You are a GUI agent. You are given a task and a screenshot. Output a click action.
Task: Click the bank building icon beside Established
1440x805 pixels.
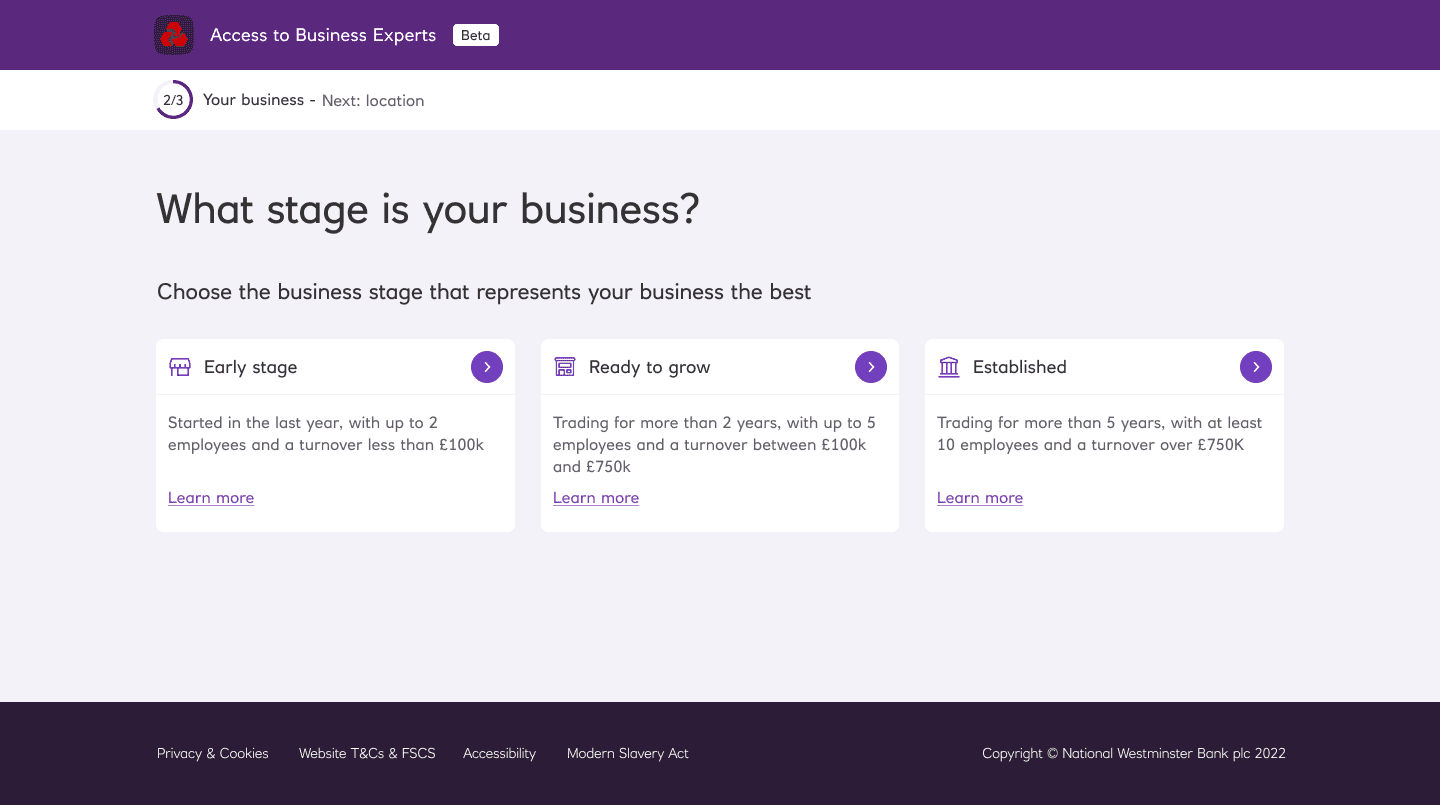[949, 367]
